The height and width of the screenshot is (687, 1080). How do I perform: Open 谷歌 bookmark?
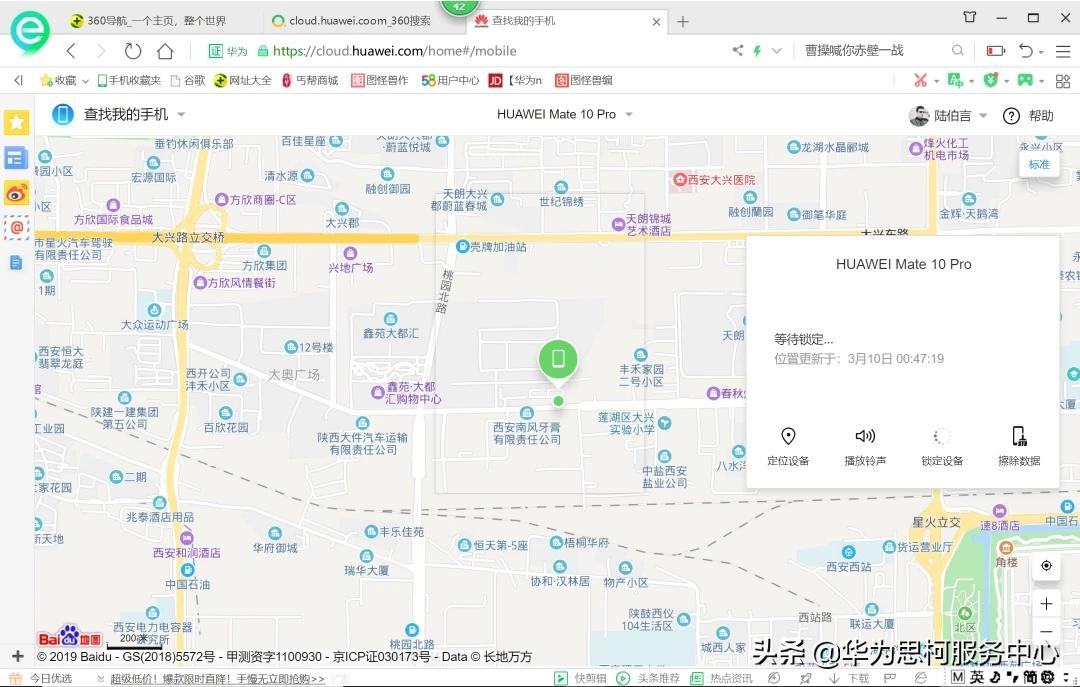click(x=188, y=80)
